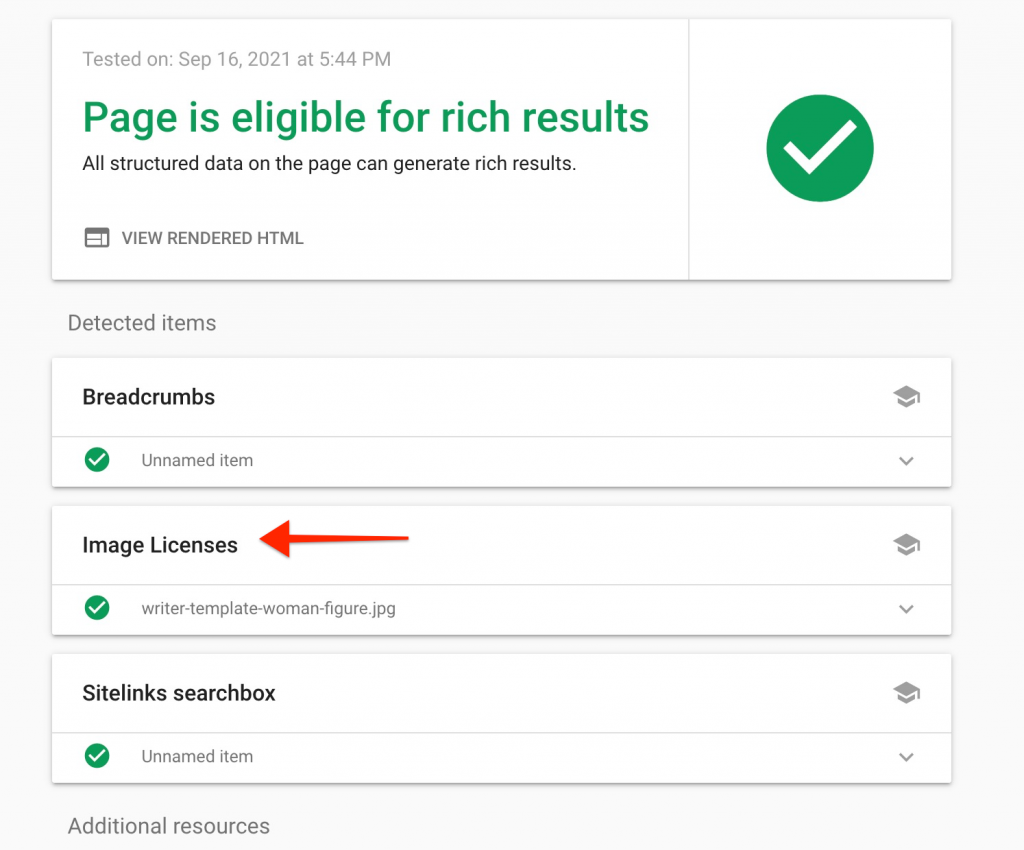
Task: Open the Sitelinks searchbox graduation cap icon
Action: pyautogui.click(x=906, y=693)
